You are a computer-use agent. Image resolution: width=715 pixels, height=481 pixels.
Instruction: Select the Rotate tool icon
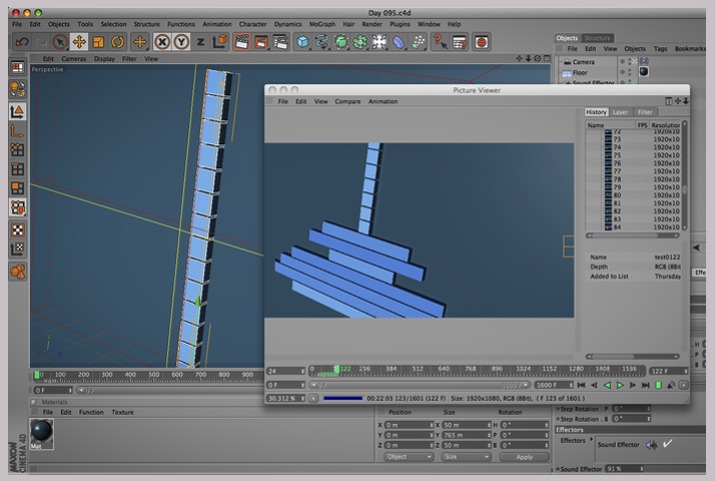(x=117, y=42)
